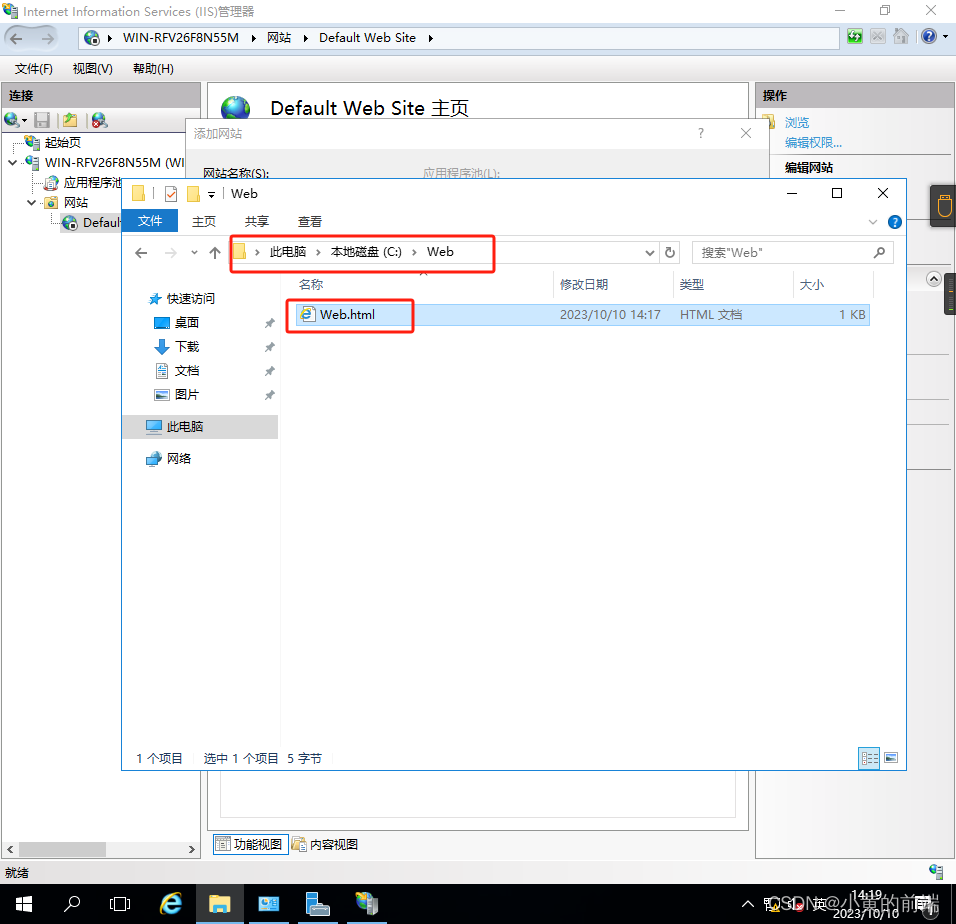Click the disconnect-server icon in the Connections toolbar
The width and height of the screenshot is (956, 924).
pos(97,120)
